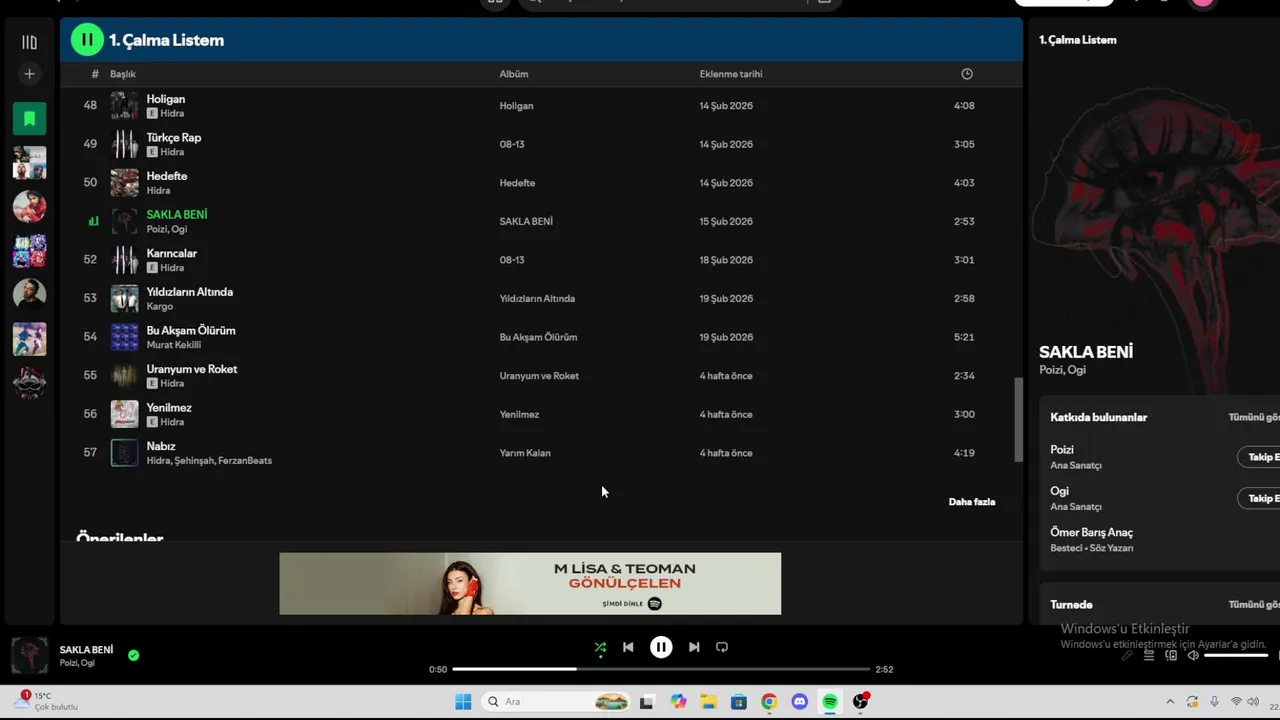This screenshot has width=1280, height=720.
Task: Click Yenilmez album cover thumbnail
Action: (x=124, y=414)
